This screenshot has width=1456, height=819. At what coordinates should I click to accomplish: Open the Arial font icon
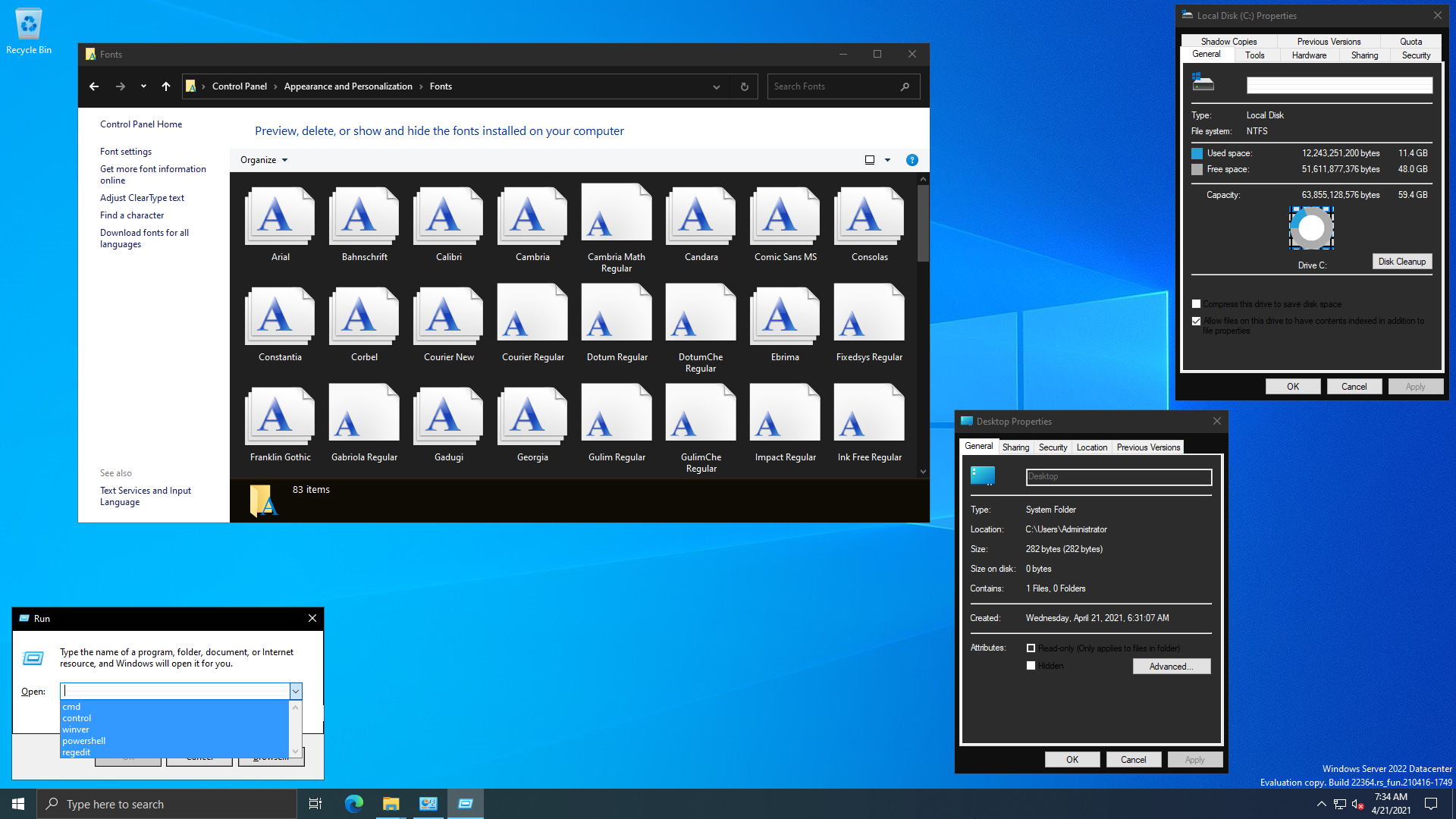[280, 216]
